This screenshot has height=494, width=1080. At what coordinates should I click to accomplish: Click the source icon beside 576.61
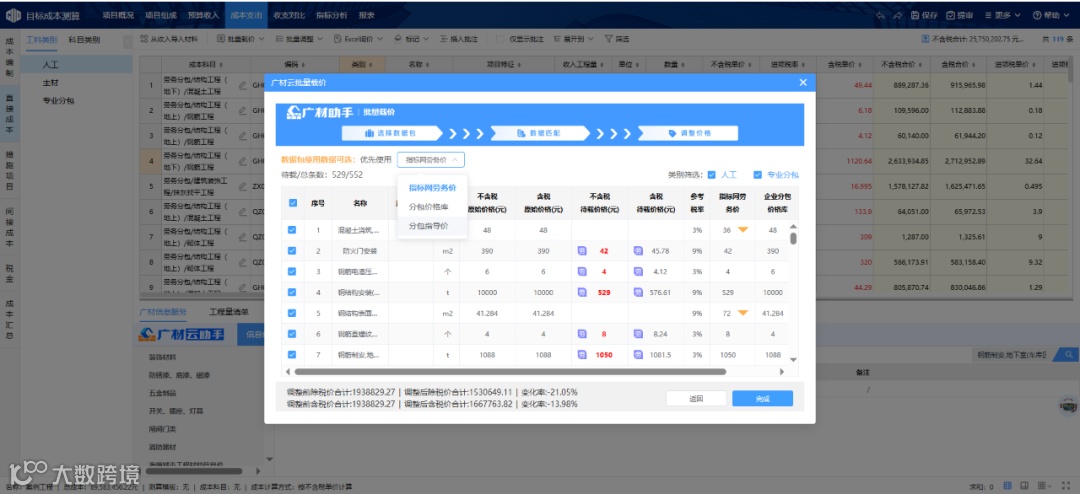[638, 292]
